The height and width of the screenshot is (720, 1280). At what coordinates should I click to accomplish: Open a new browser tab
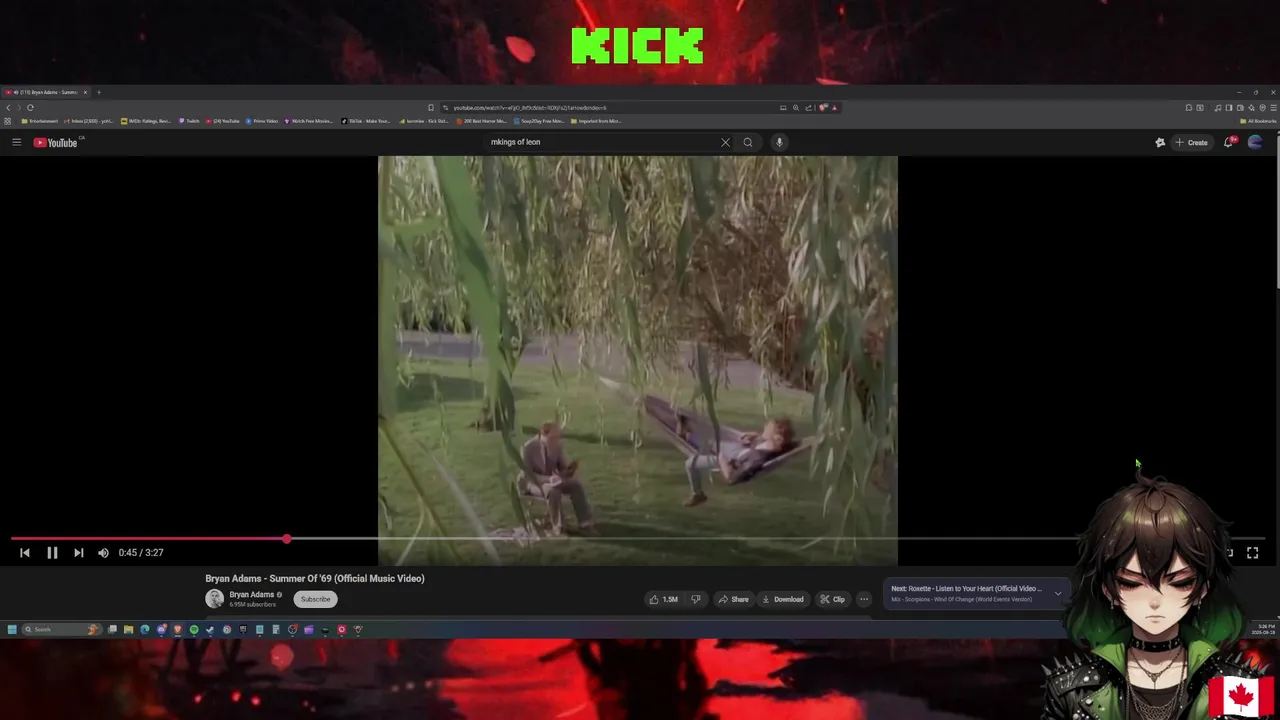click(x=99, y=92)
